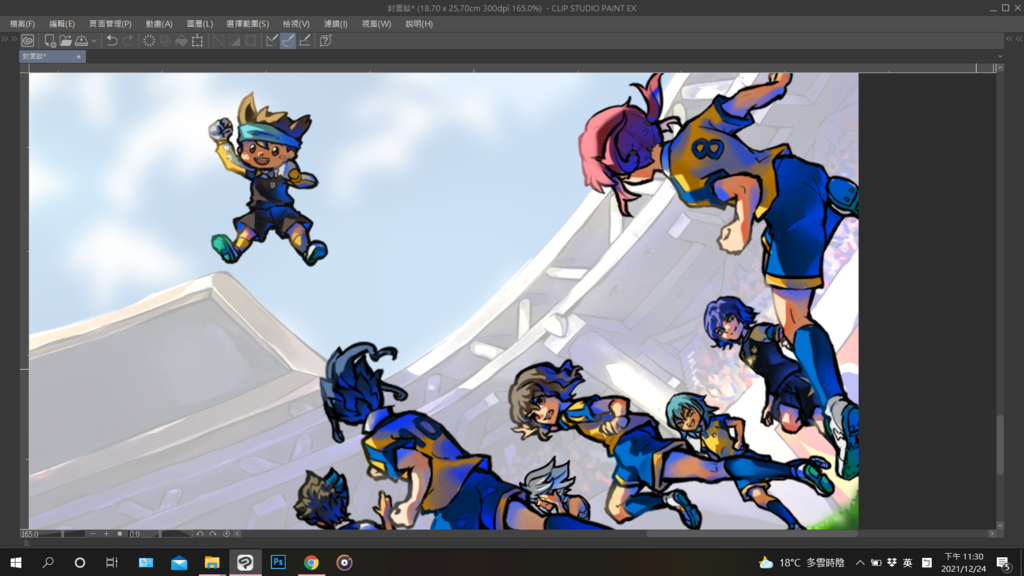Click left arrow of horizontal scrollbar
Image resolution: width=1024 pixels, height=576 pixels.
tap(238, 534)
